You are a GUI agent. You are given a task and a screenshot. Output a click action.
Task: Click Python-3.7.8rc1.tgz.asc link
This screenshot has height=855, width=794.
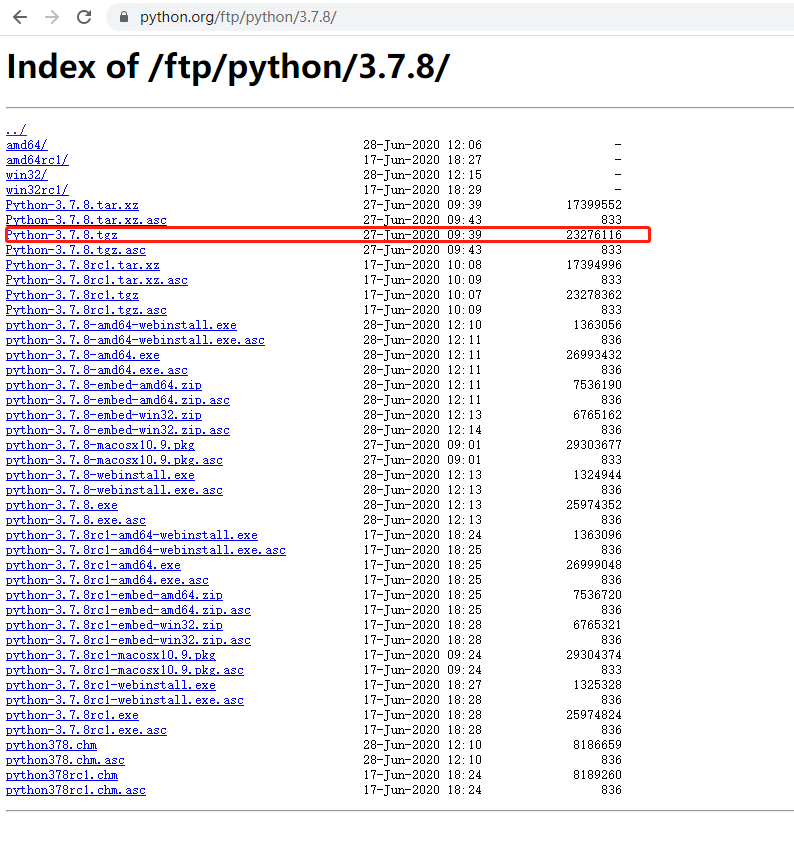86,310
